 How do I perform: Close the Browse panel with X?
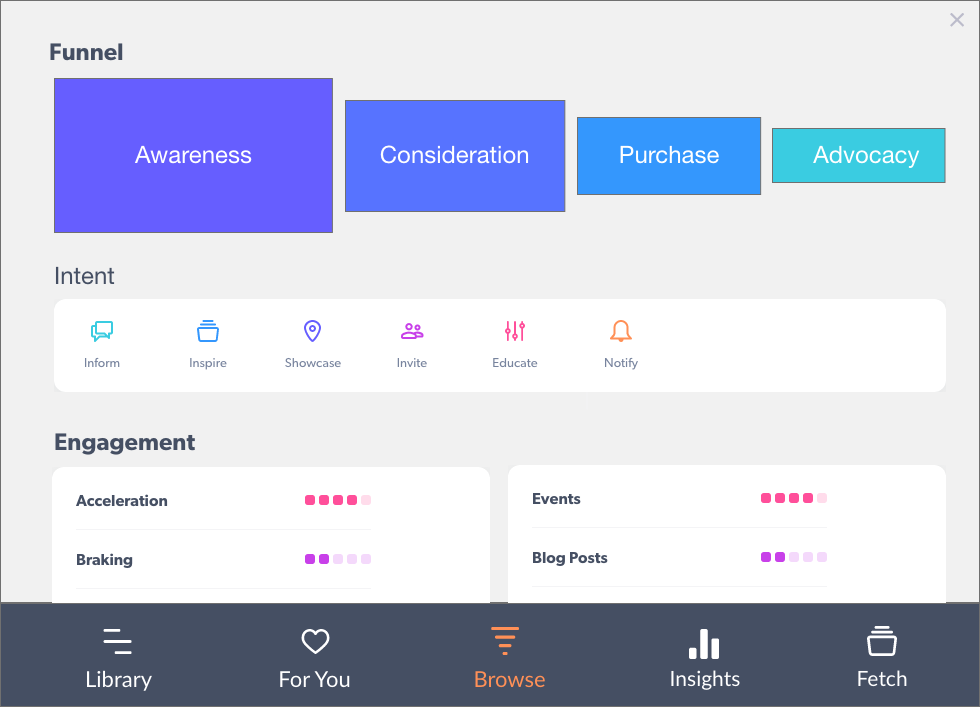tap(957, 20)
